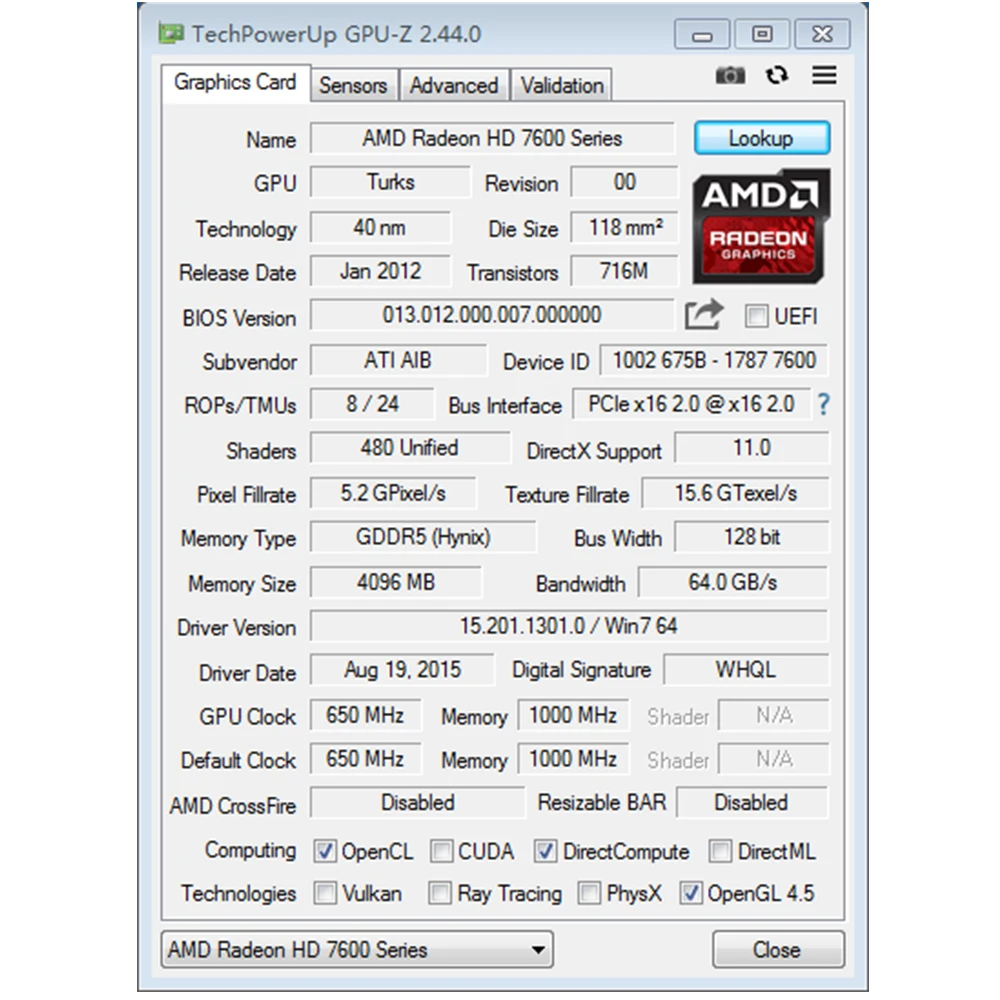
Task: Toggle the UEFI checkbox
Action: [756, 316]
